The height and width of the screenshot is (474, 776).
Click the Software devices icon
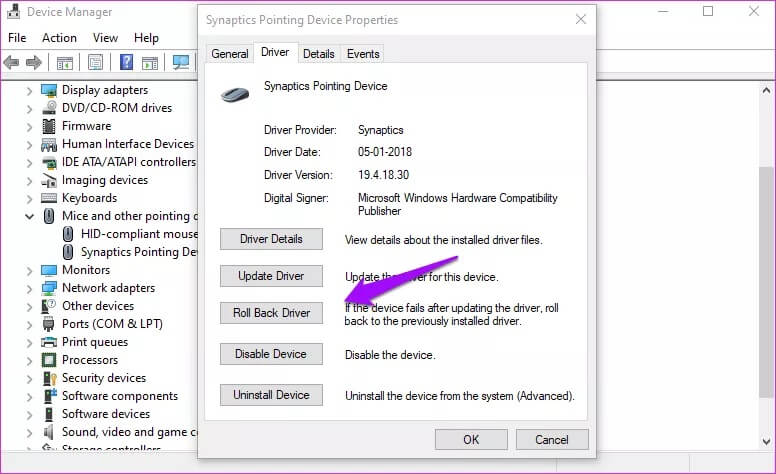coord(48,414)
